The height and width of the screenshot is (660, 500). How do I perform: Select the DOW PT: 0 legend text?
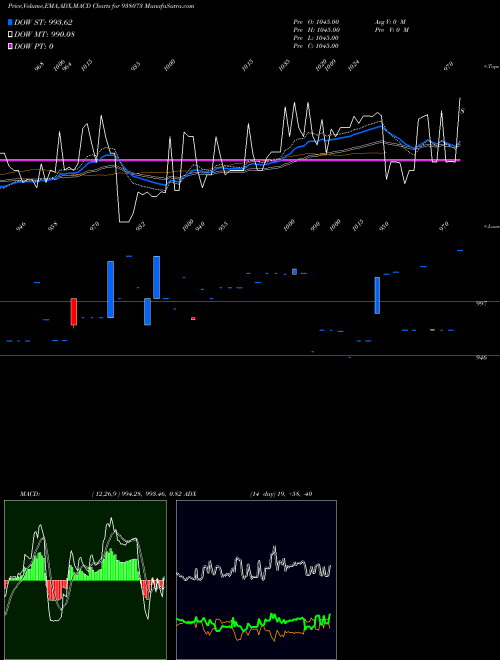tap(34, 46)
